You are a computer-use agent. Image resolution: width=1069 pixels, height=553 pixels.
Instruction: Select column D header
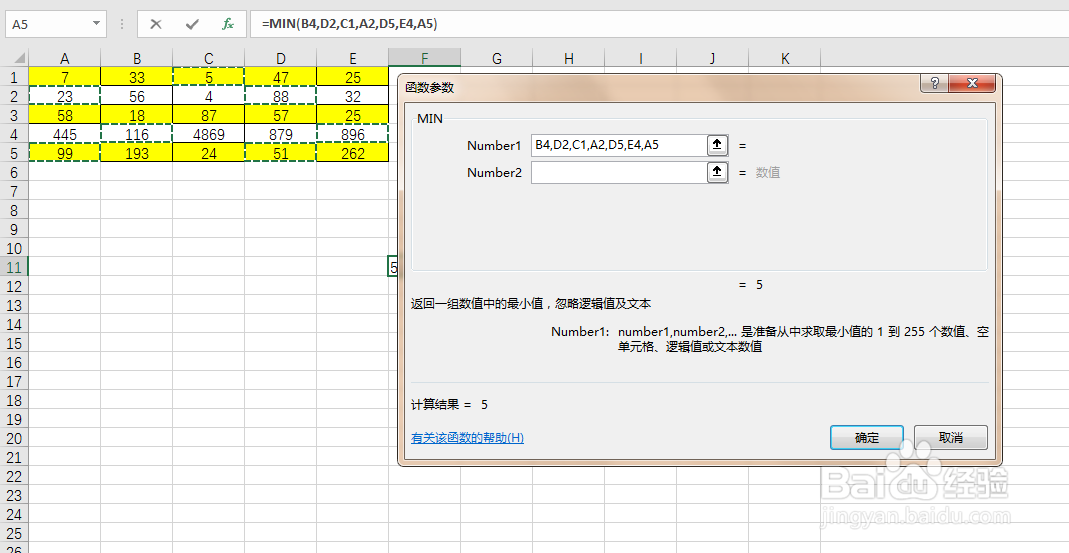[281, 59]
